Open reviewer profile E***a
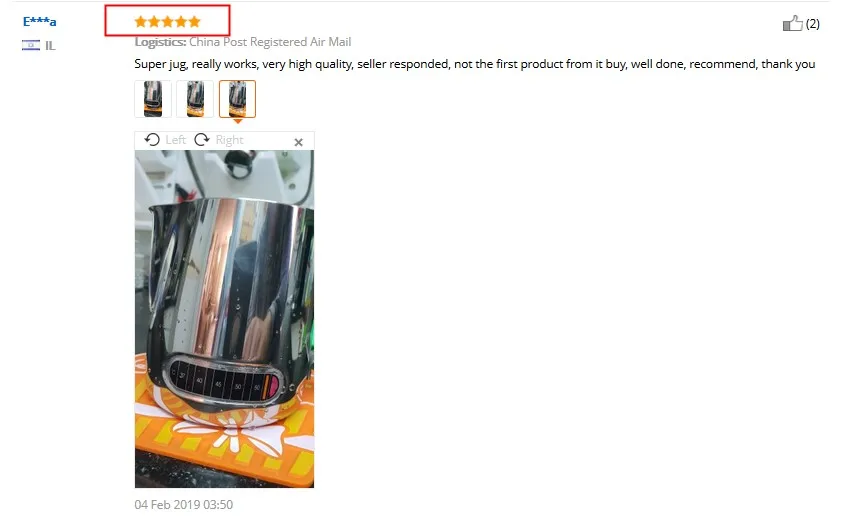846x522 pixels. [39, 22]
